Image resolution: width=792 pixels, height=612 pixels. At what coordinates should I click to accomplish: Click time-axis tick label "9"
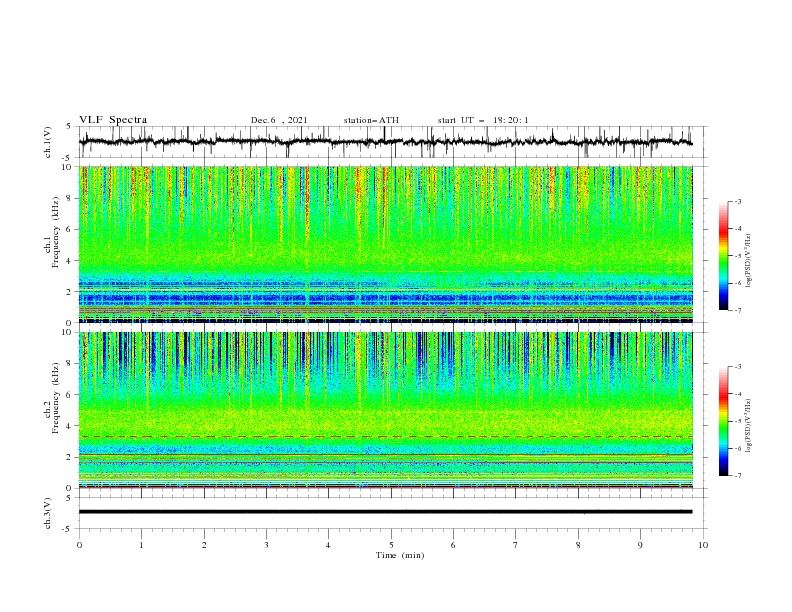pyautogui.click(x=640, y=545)
